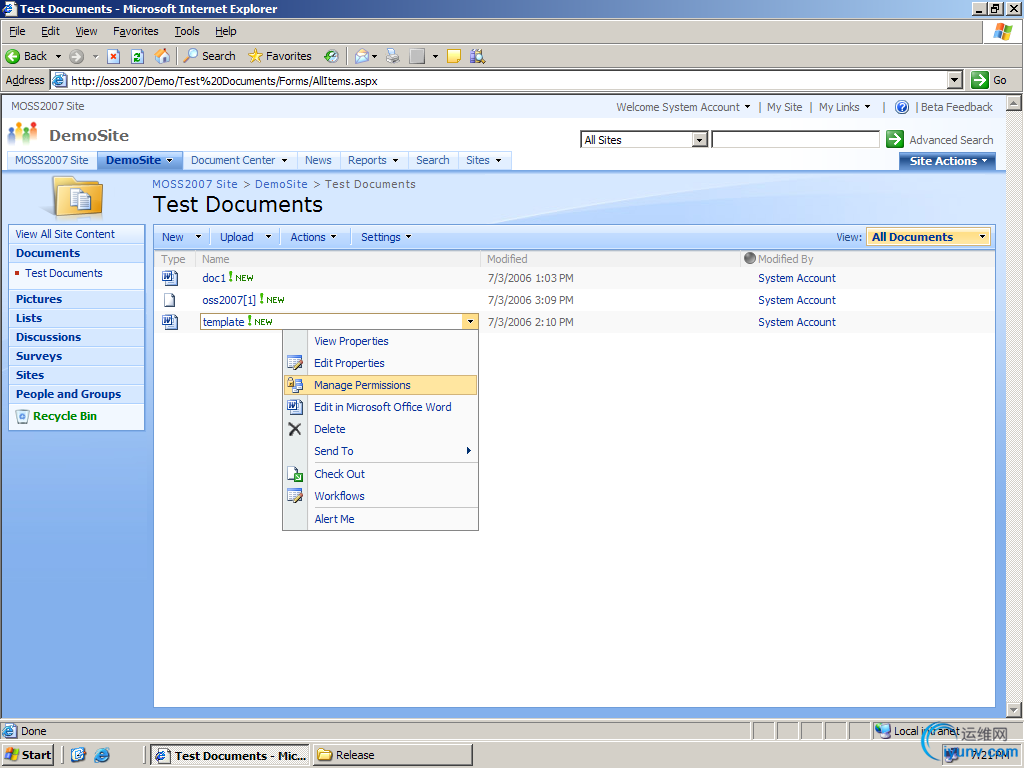Click the Search magnifier toolbar button

pyautogui.click(x=209, y=56)
